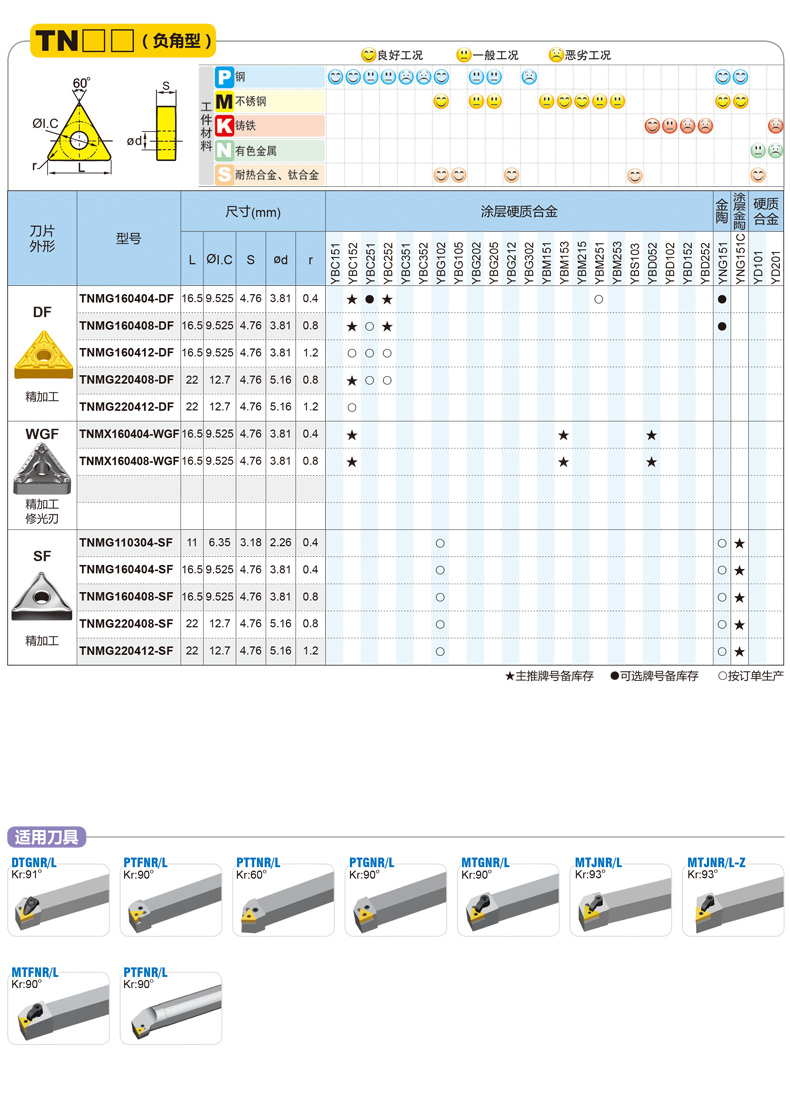Click the ød dimension column header

(x=280, y=259)
